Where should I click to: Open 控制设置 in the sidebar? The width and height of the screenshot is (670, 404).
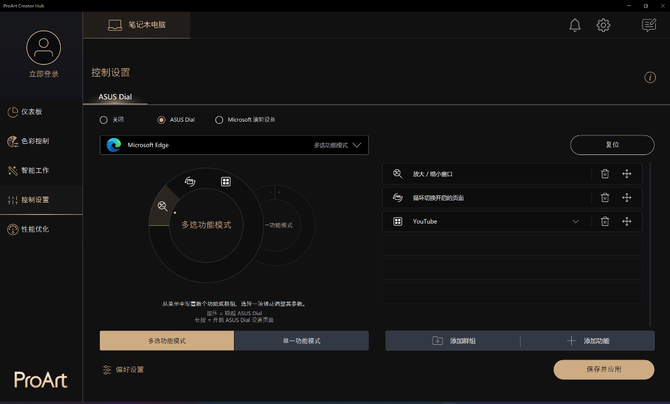pyautogui.click(x=41, y=200)
